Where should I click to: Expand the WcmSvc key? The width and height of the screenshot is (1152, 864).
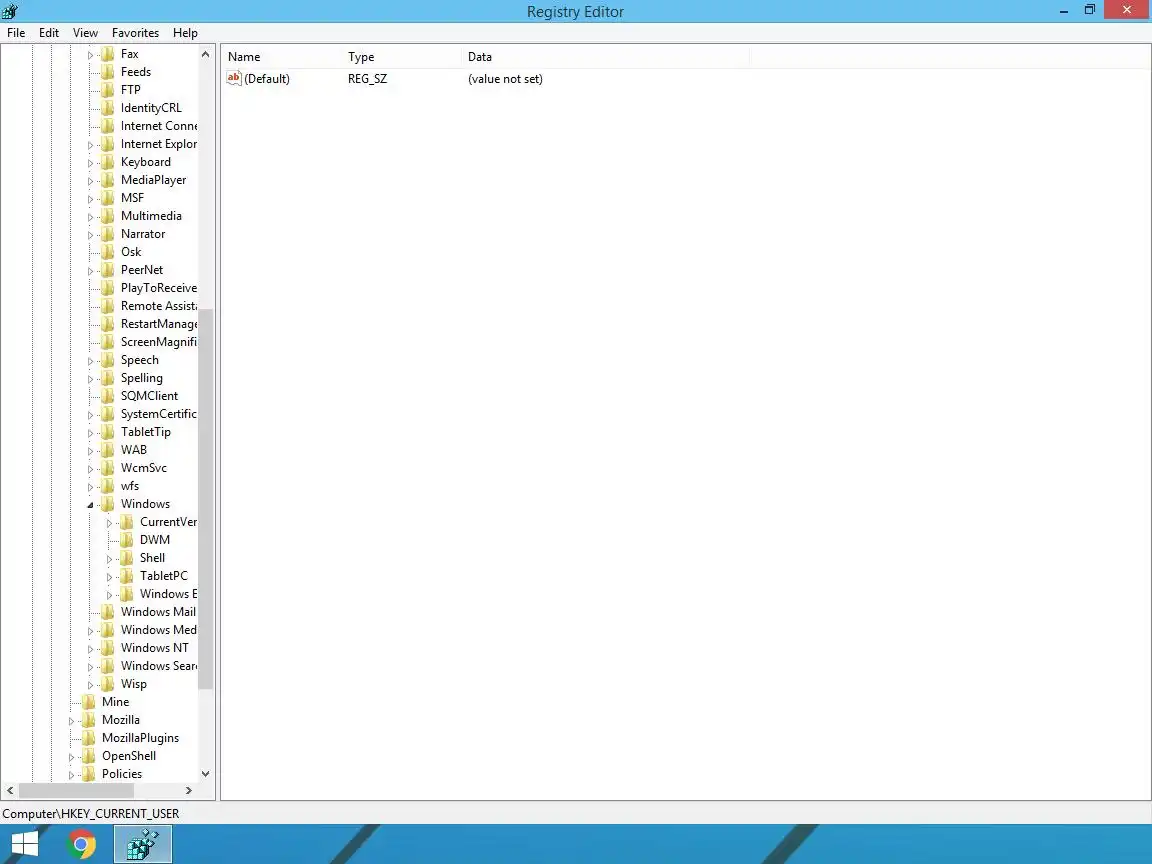90,469
